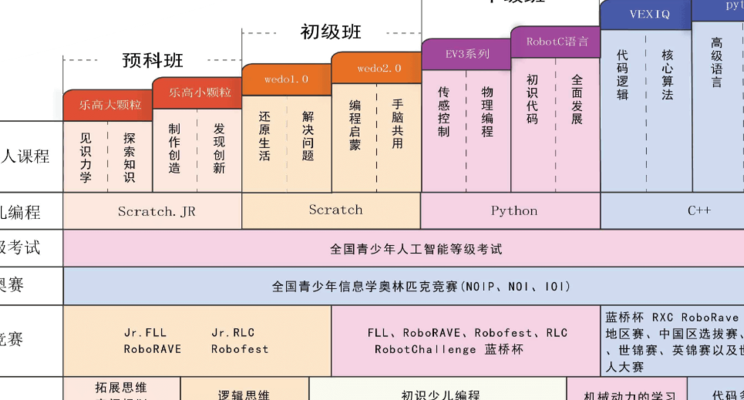Click the 还原生活 column text
This screenshot has width=744, height=400.
click(264, 136)
